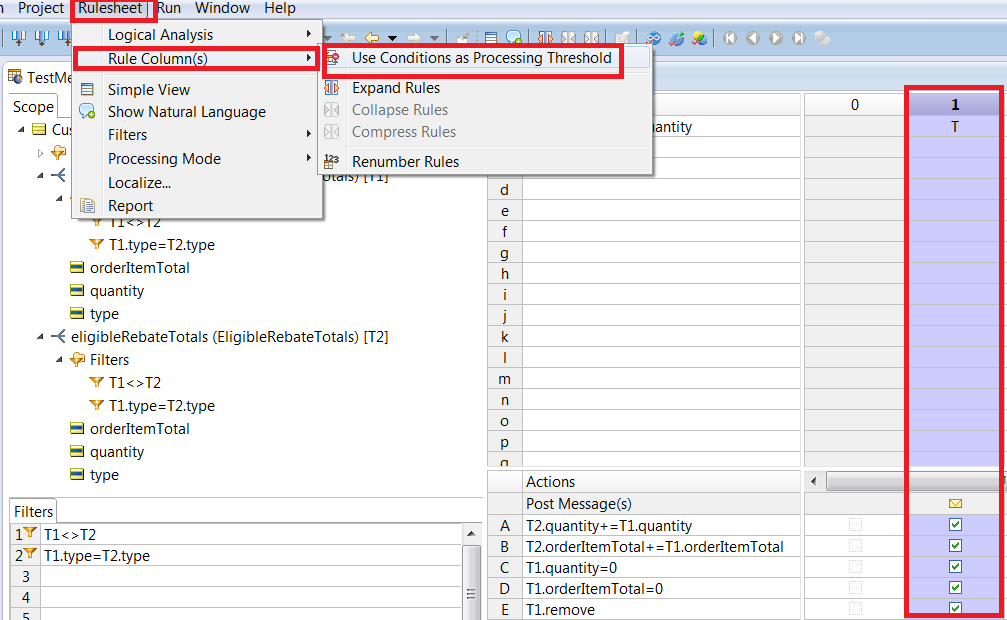Click the Collapse Rules toolbar icon
Viewport: 1007px width, 620px height.
(568, 38)
